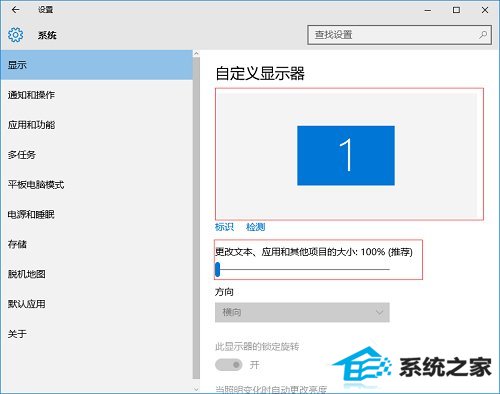The image size is (500, 394).
Task: Toggle the rotation lock switch
Action: tap(228, 365)
